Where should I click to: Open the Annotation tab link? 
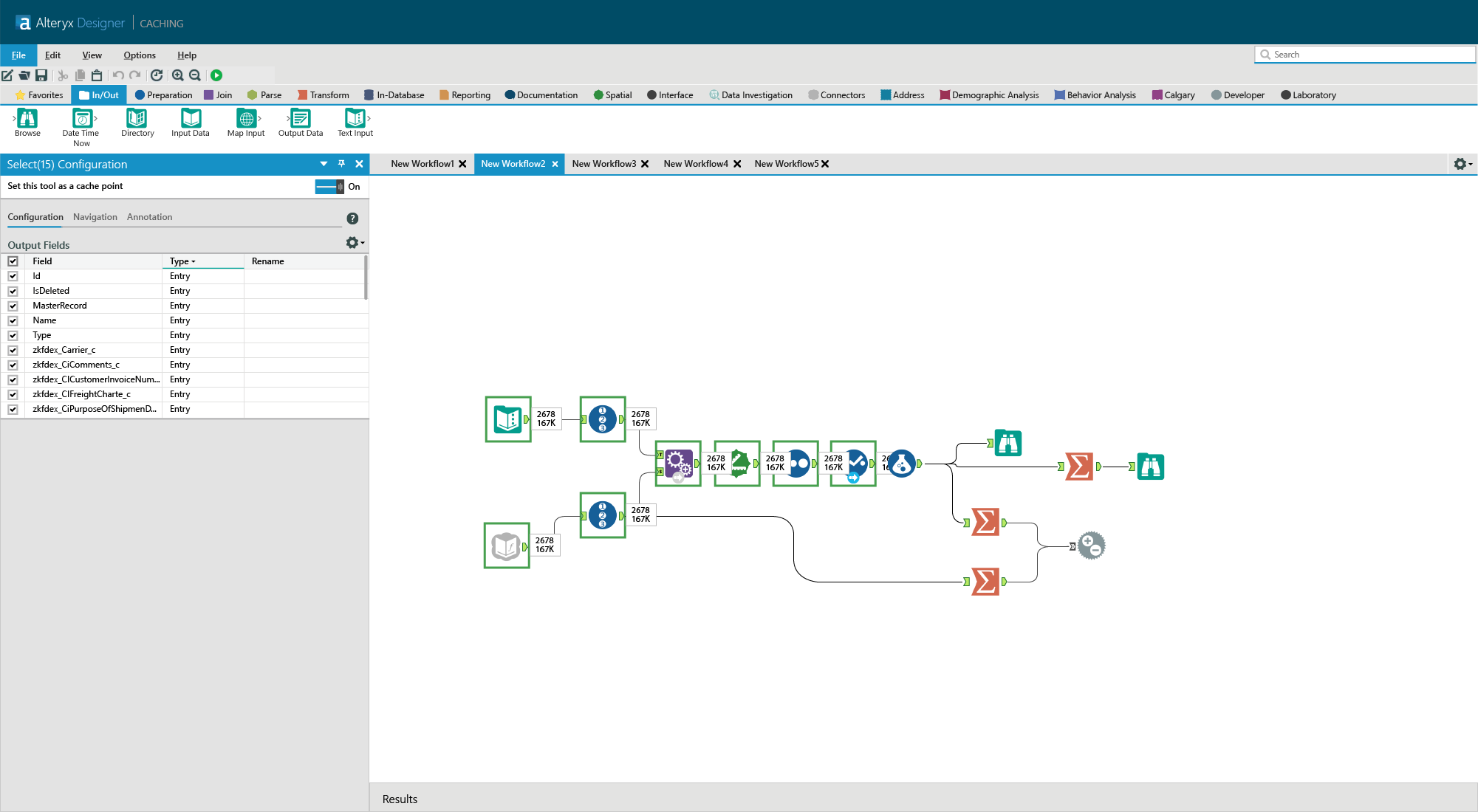click(149, 217)
